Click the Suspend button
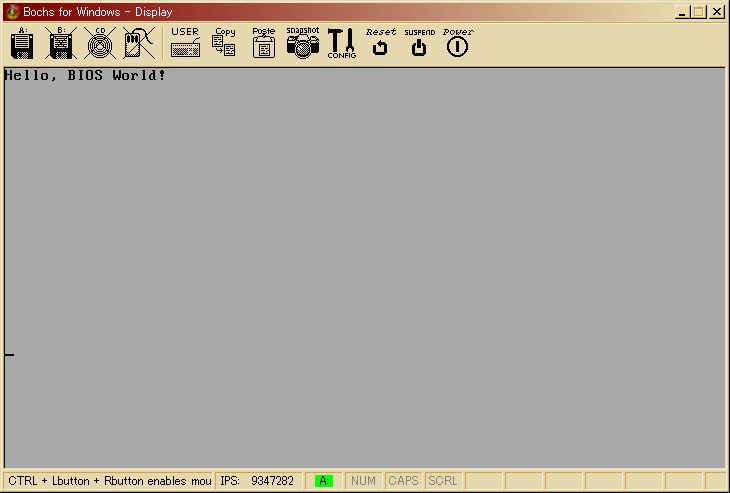This screenshot has height=493, width=730. coord(419,43)
